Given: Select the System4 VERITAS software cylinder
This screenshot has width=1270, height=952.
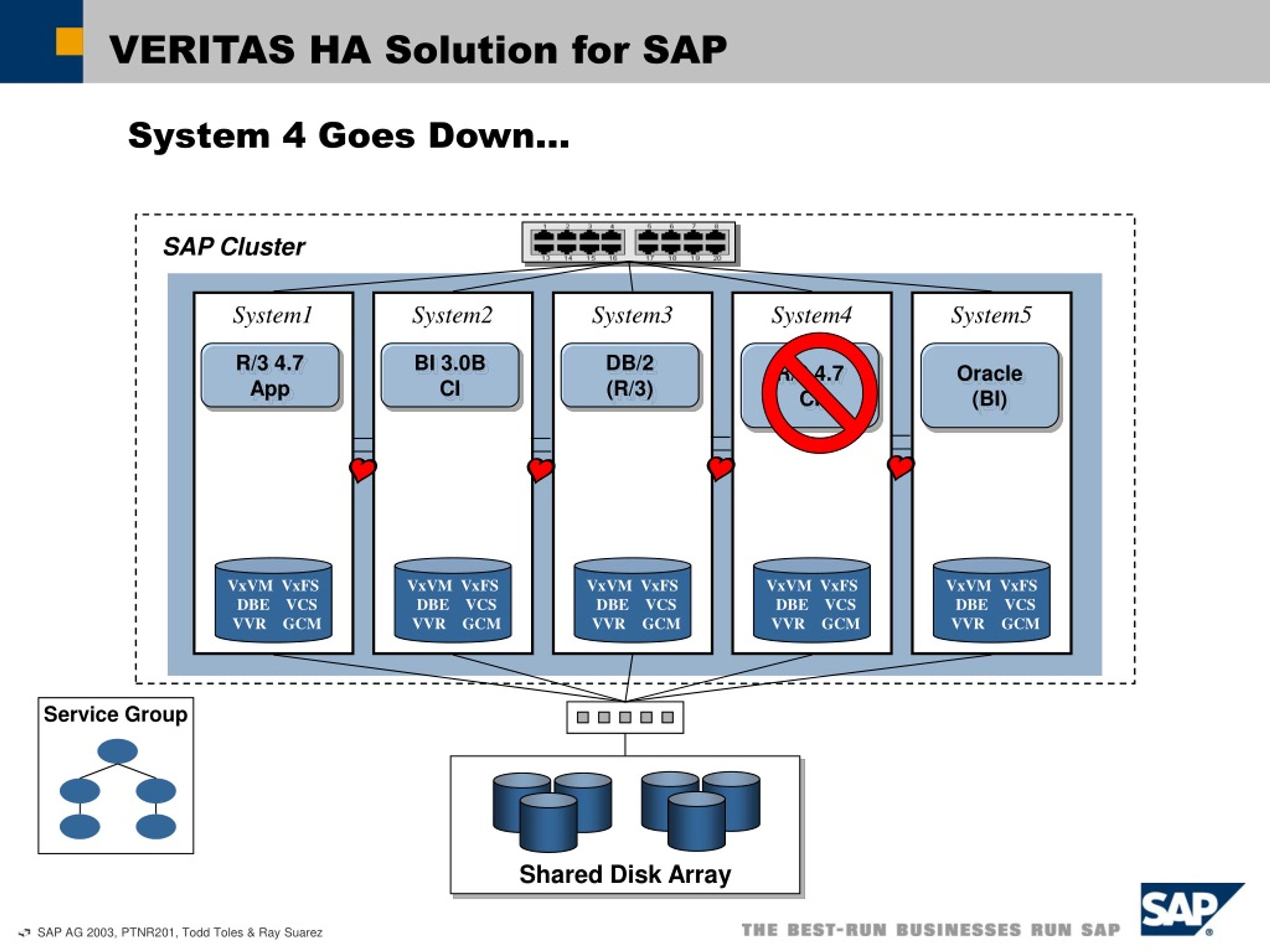Looking at the screenshot, I should pos(812,599).
